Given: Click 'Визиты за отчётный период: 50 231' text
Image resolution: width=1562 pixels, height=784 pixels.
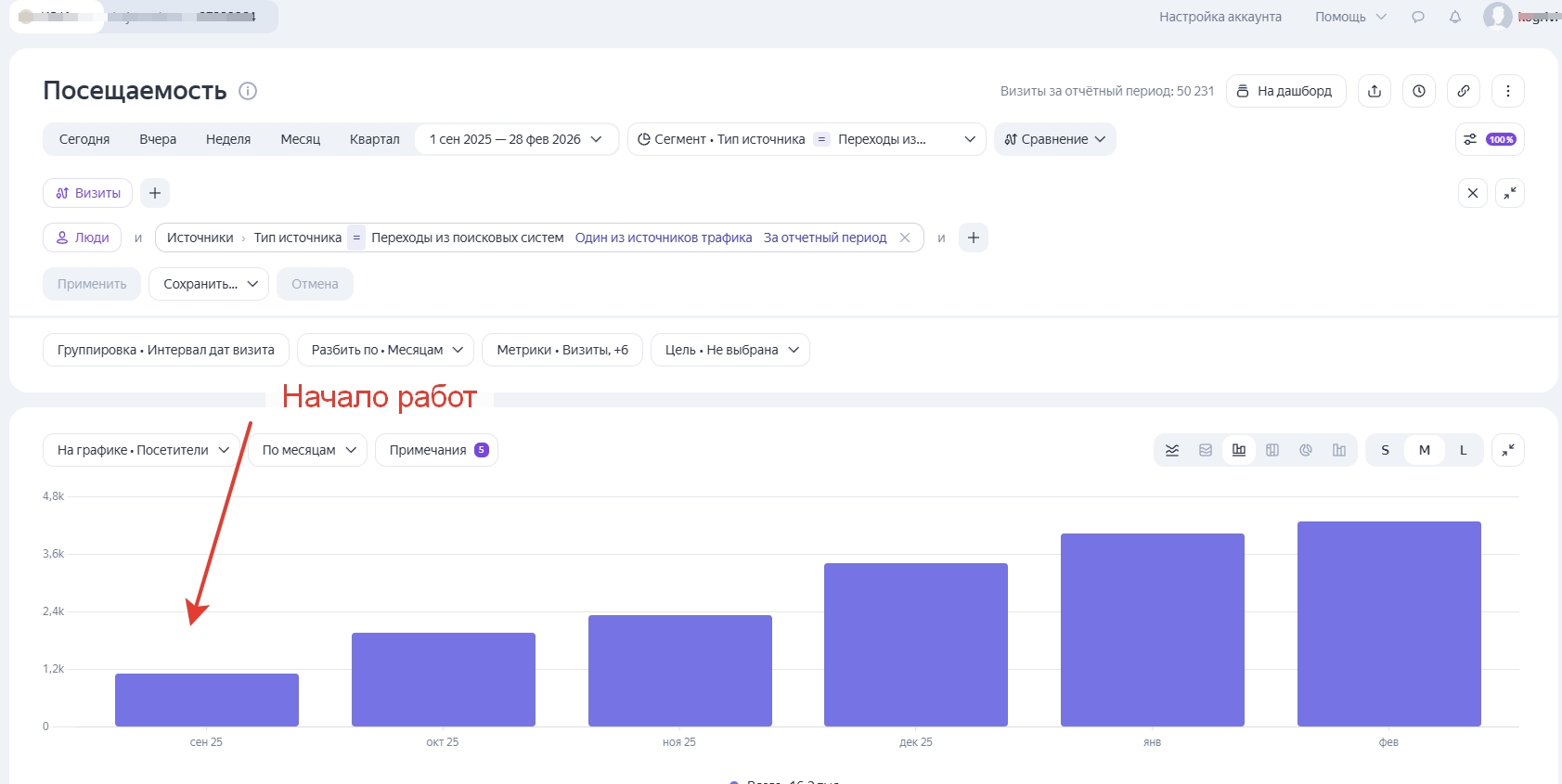Looking at the screenshot, I should (1107, 91).
